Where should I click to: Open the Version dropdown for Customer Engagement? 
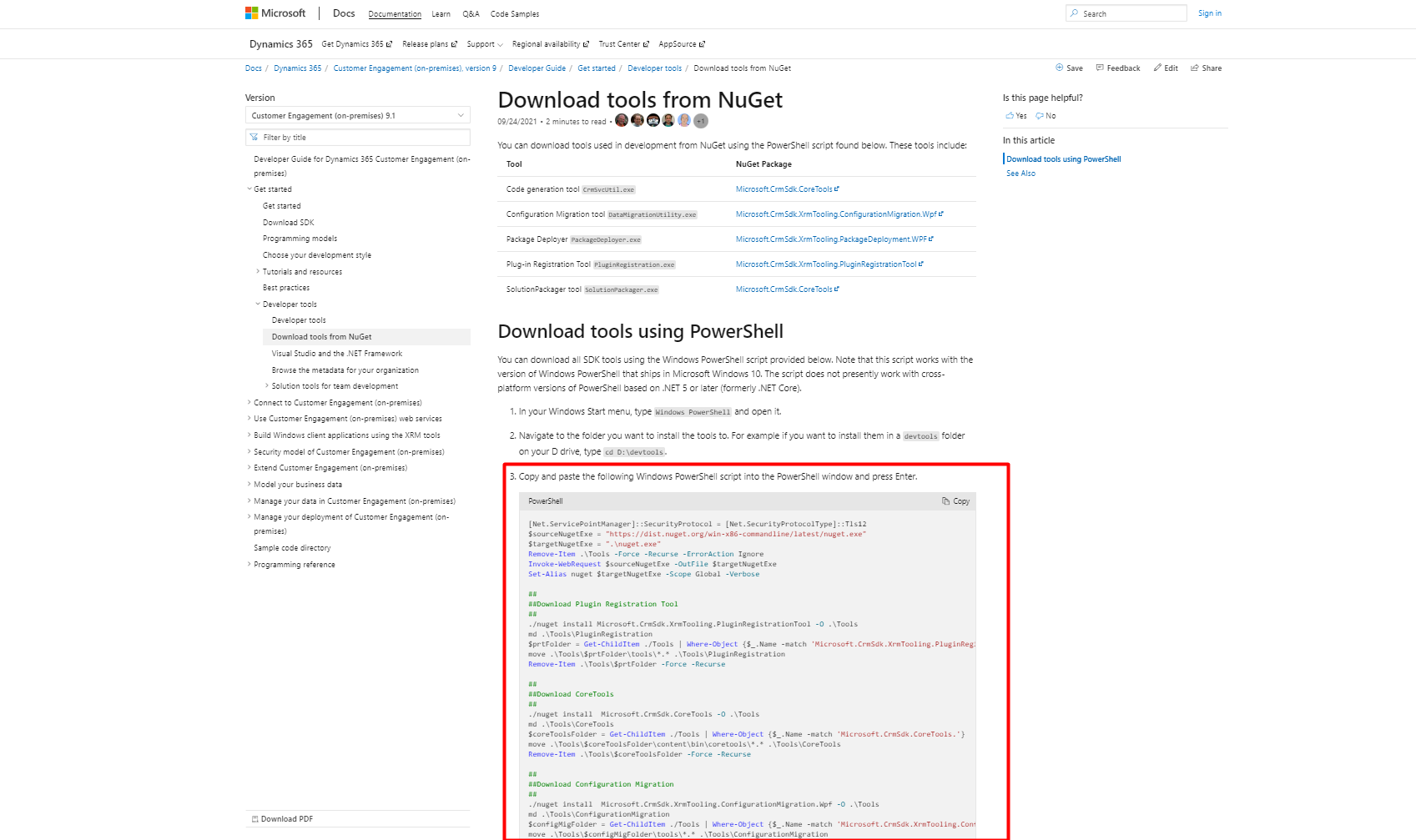pyautogui.click(x=357, y=116)
